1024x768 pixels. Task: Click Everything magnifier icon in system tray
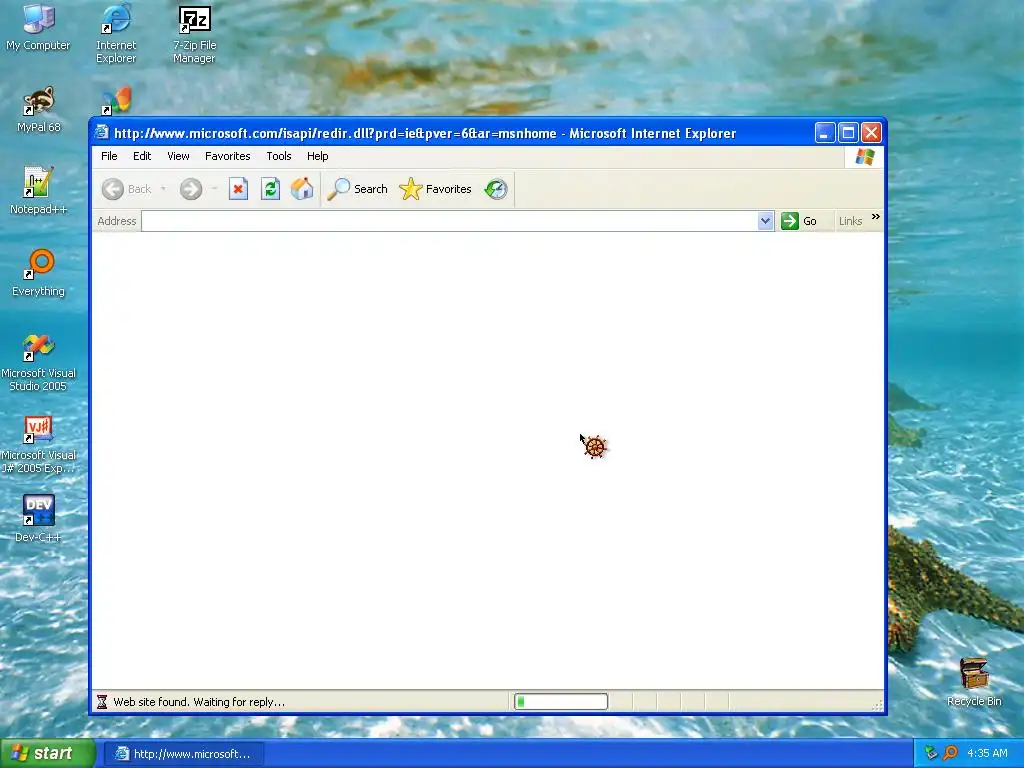pos(950,753)
